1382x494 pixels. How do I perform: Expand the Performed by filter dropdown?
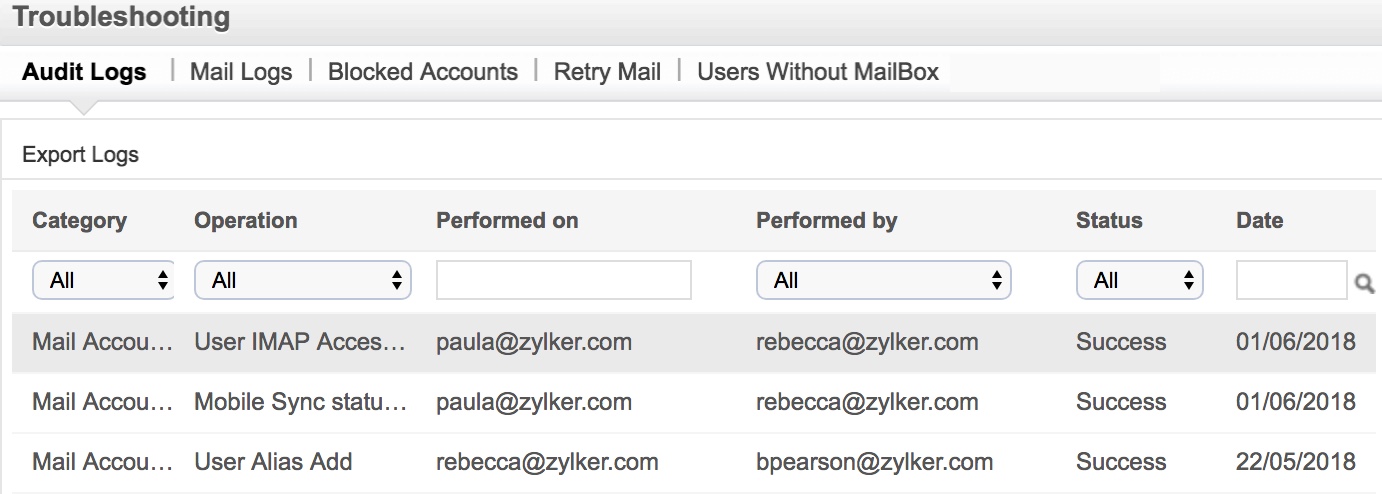(x=884, y=281)
